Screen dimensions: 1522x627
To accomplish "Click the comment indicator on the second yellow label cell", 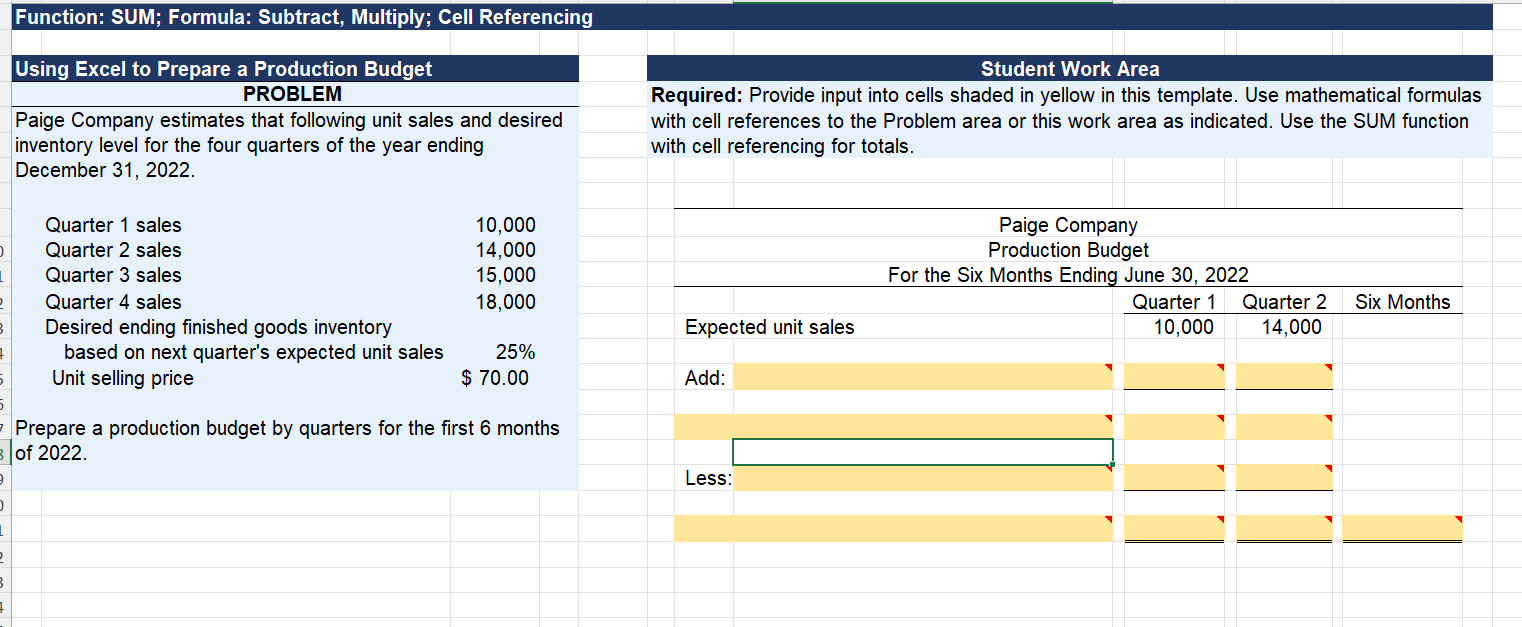I will (1108, 420).
